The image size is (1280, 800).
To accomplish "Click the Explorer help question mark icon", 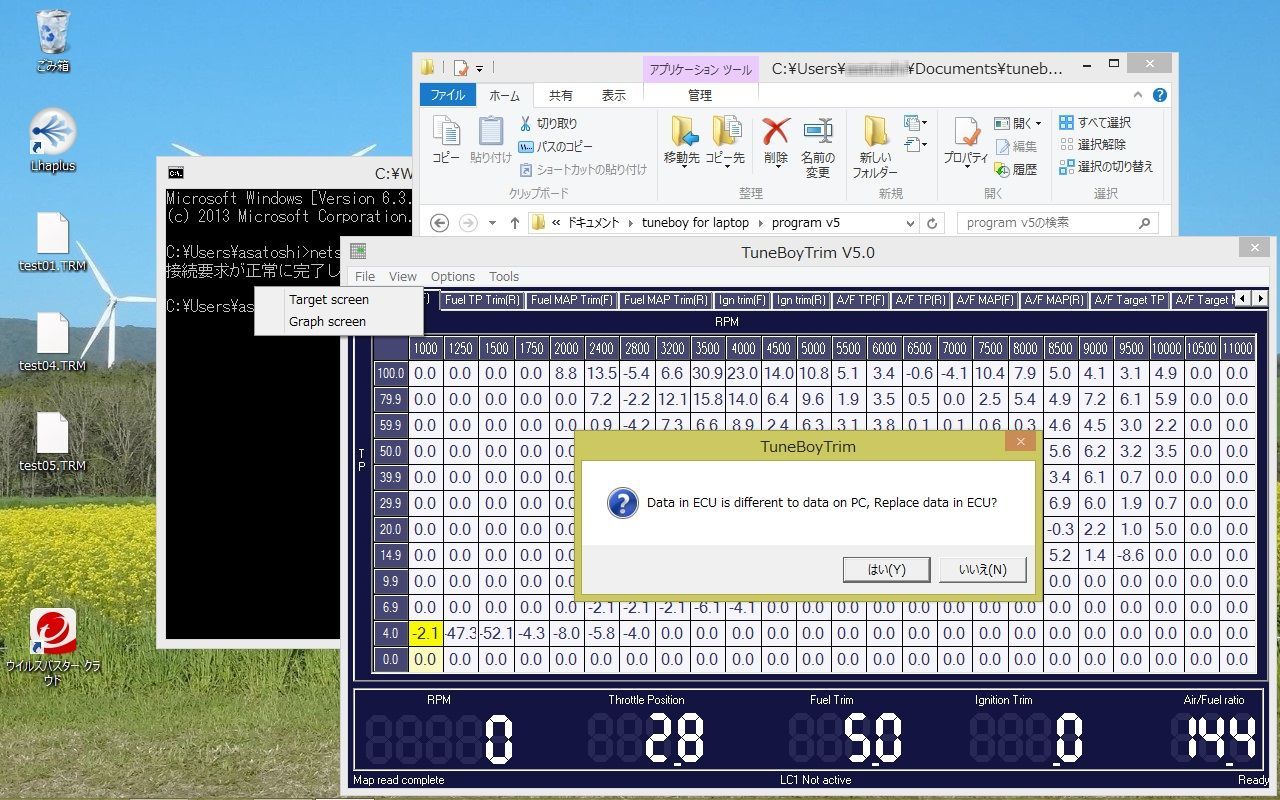I will tap(1160, 95).
